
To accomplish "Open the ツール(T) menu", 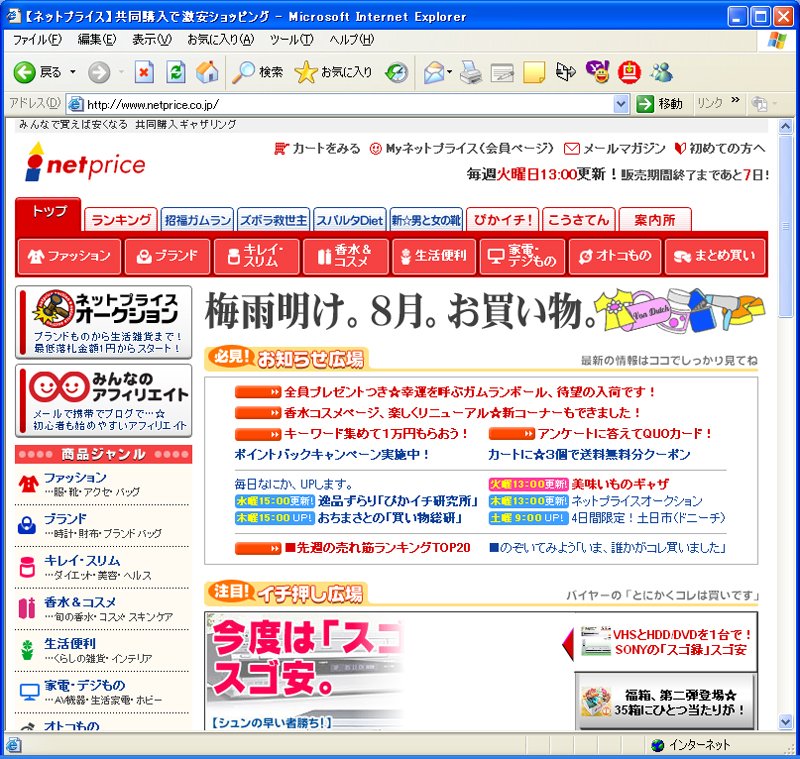I will pos(291,40).
